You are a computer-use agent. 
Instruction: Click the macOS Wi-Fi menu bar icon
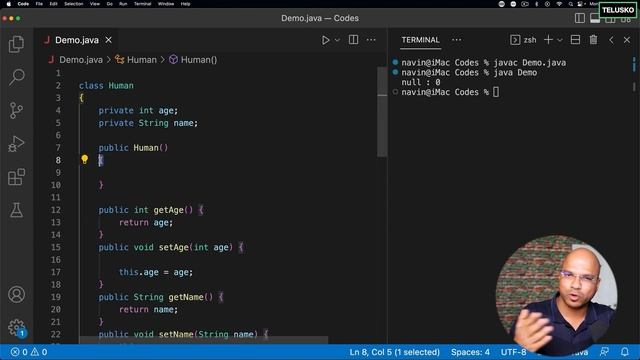559,4
